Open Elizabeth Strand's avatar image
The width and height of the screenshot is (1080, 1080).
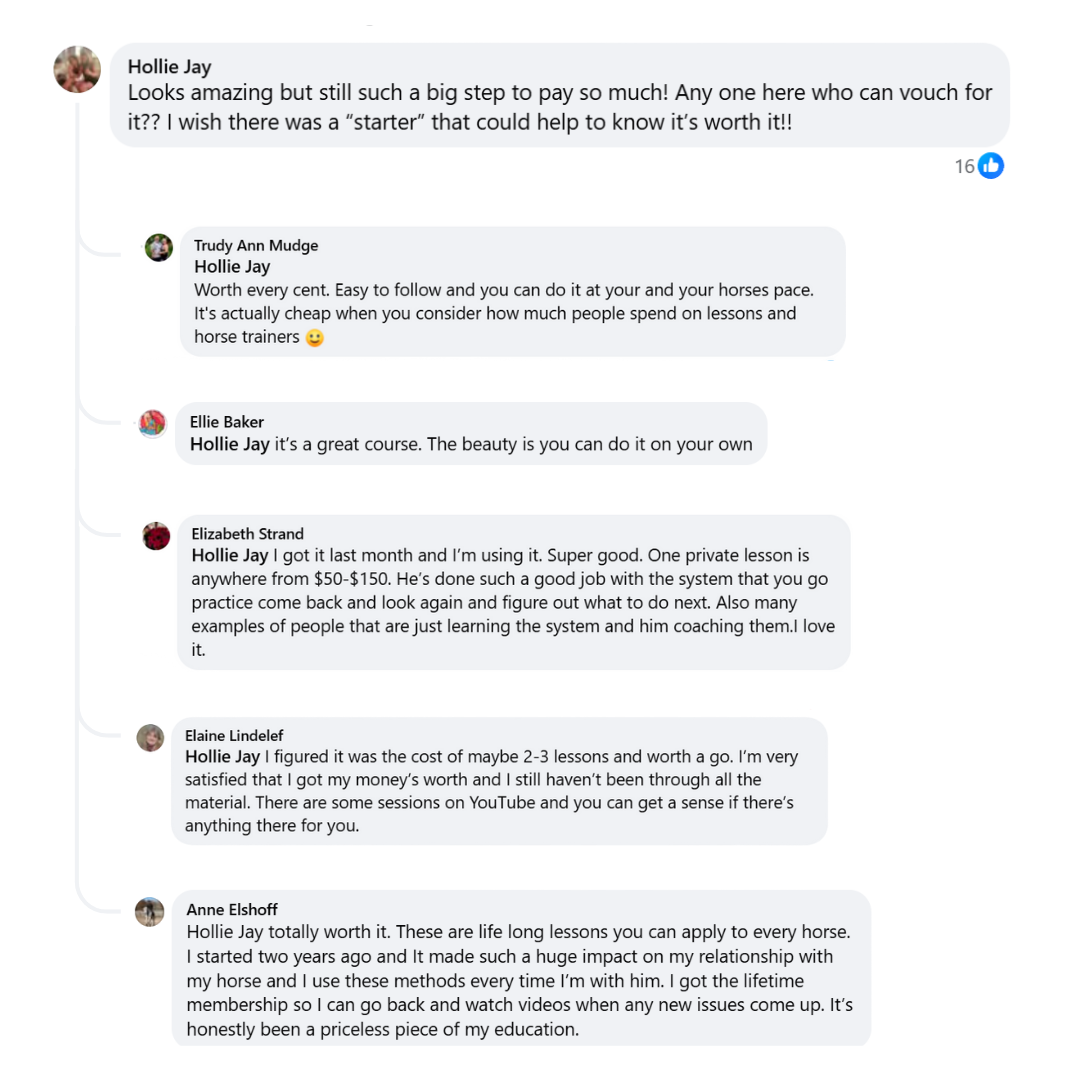(x=156, y=536)
